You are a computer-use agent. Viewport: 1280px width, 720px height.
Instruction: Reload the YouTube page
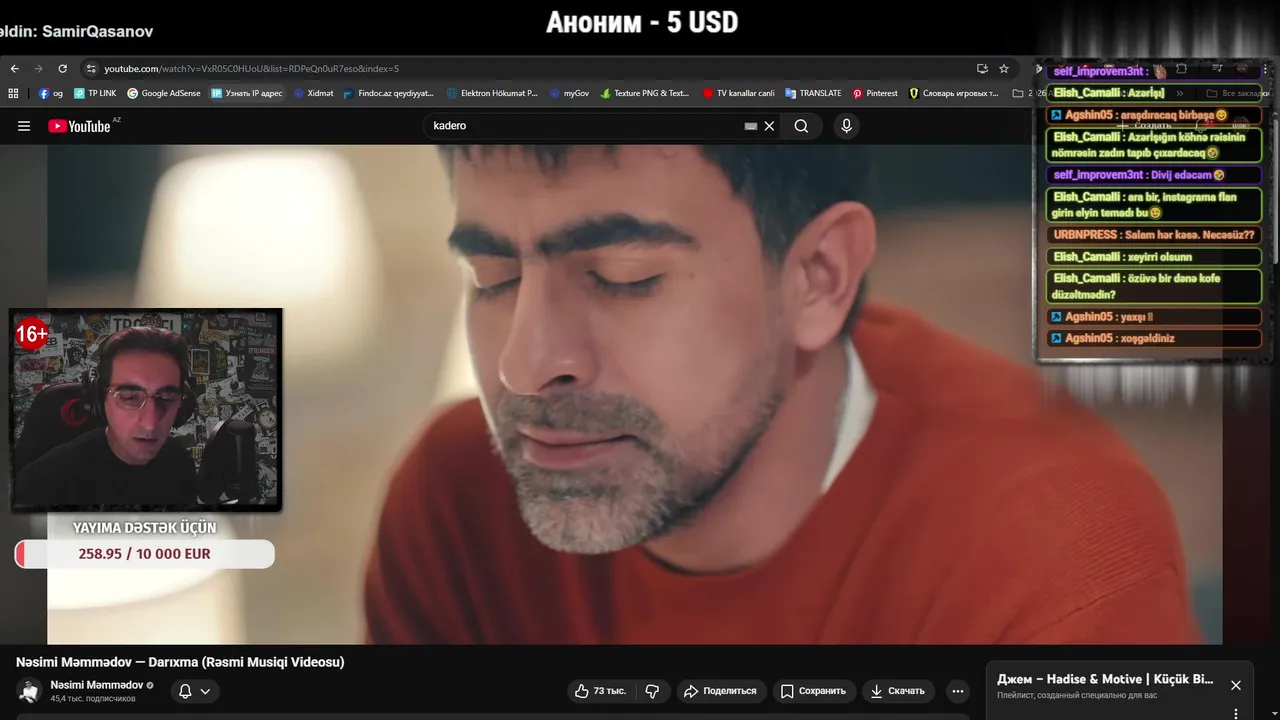pos(63,69)
